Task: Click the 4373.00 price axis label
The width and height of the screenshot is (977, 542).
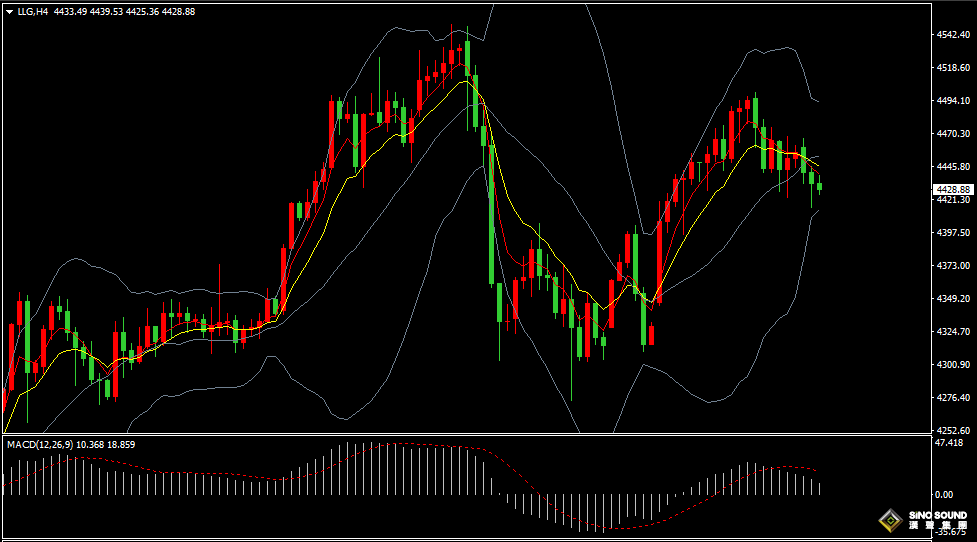Action: [x=953, y=265]
